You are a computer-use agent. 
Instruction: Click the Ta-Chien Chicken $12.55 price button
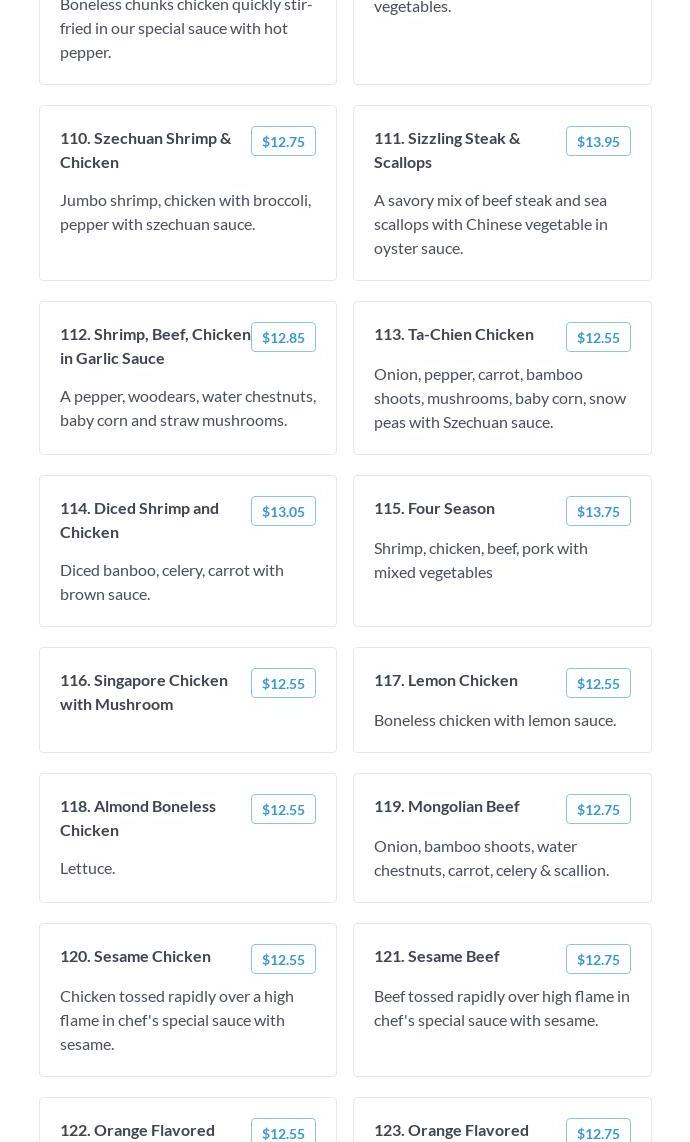coord(598,337)
